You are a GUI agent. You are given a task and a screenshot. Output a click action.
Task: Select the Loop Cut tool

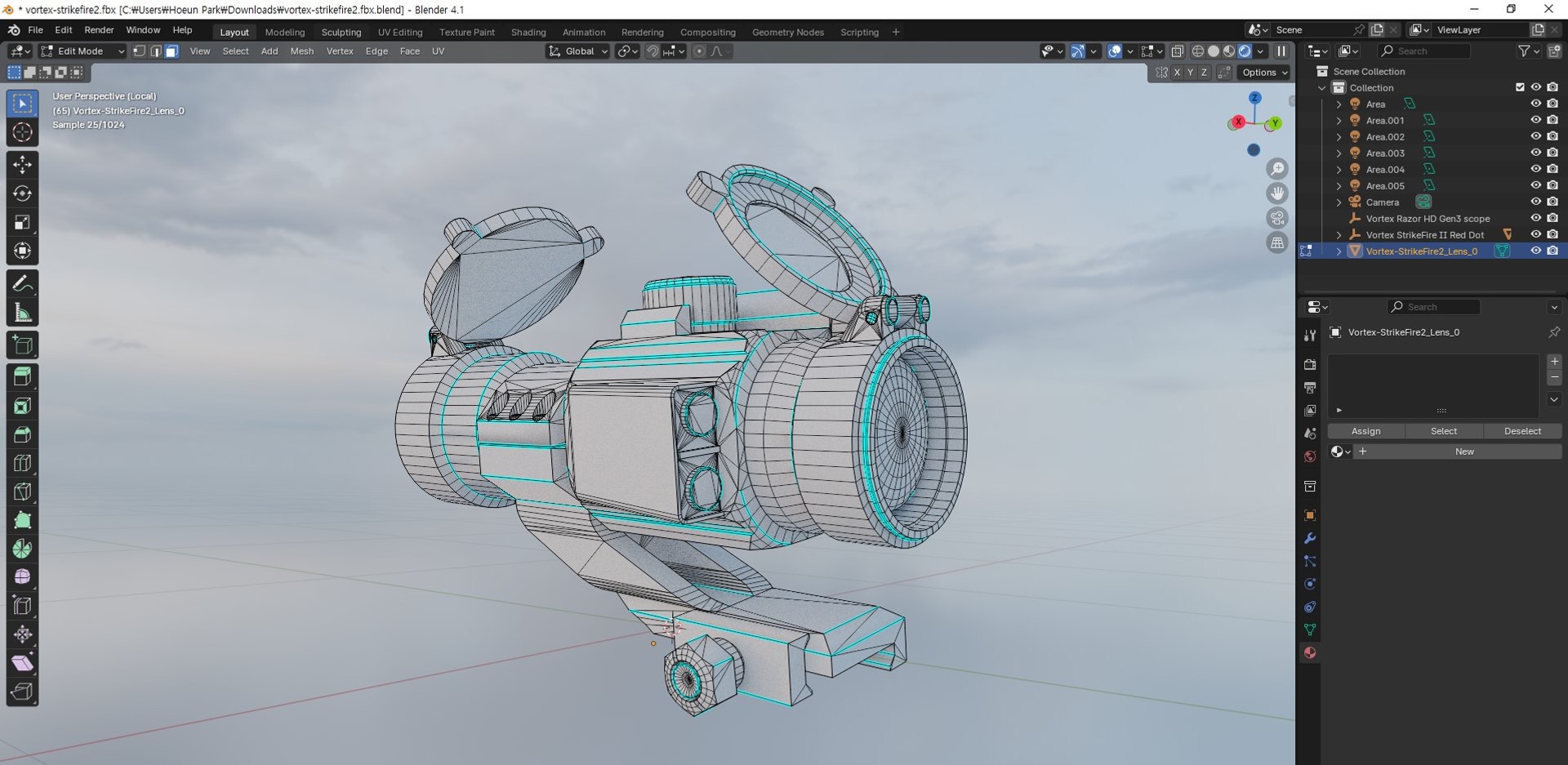pyautogui.click(x=22, y=463)
